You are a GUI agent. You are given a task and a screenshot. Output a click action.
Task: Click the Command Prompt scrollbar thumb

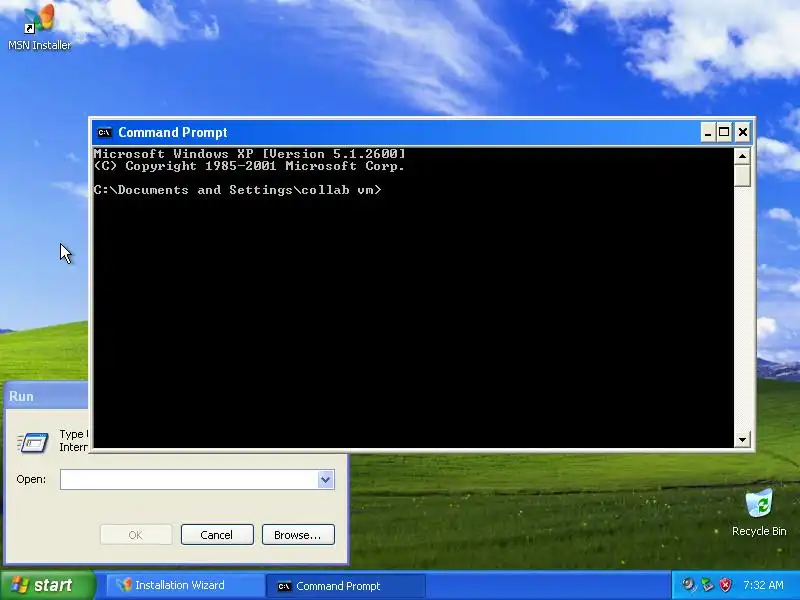[742, 176]
